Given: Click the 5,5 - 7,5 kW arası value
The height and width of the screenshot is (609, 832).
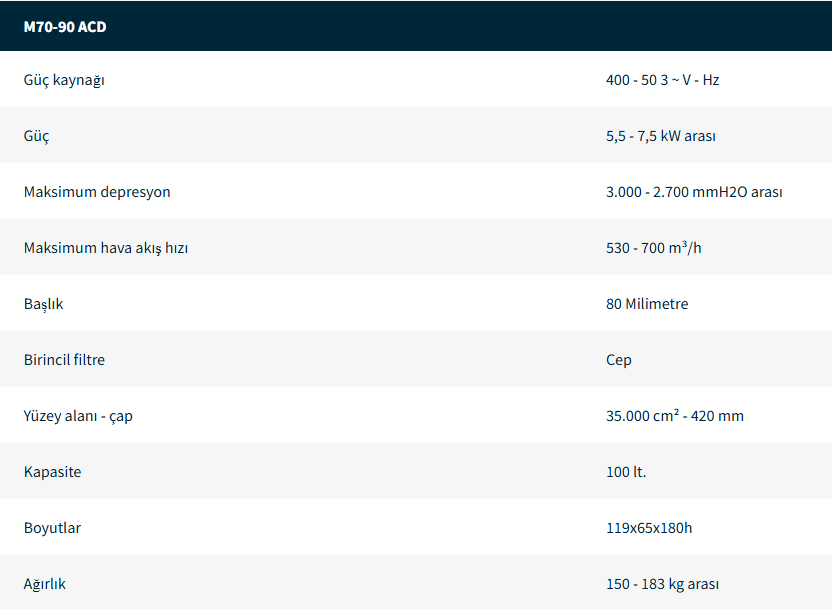Looking at the screenshot, I should pos(660,136).
